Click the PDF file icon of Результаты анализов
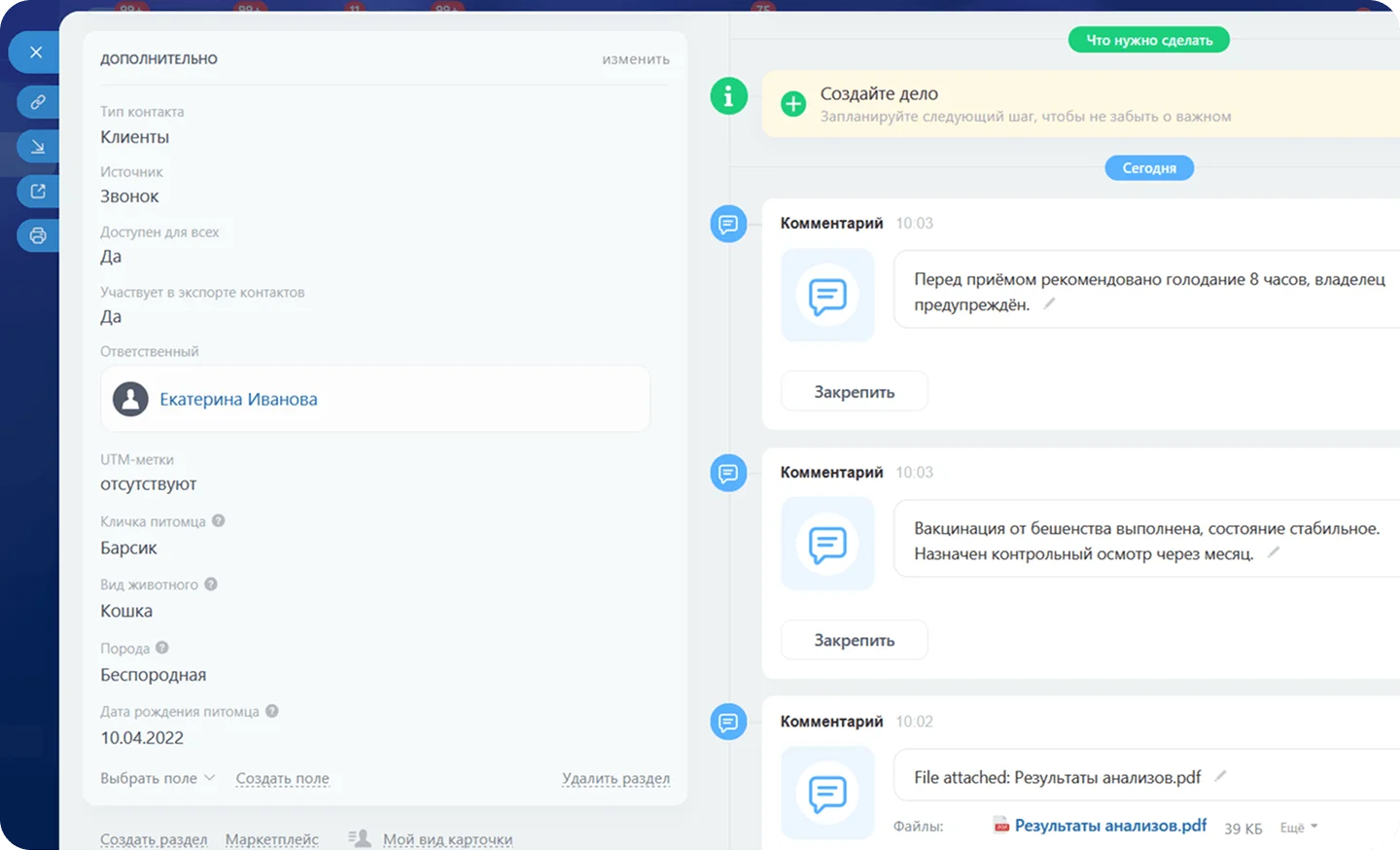Screen dimensions: 1400x850 tap(1001, 826)
